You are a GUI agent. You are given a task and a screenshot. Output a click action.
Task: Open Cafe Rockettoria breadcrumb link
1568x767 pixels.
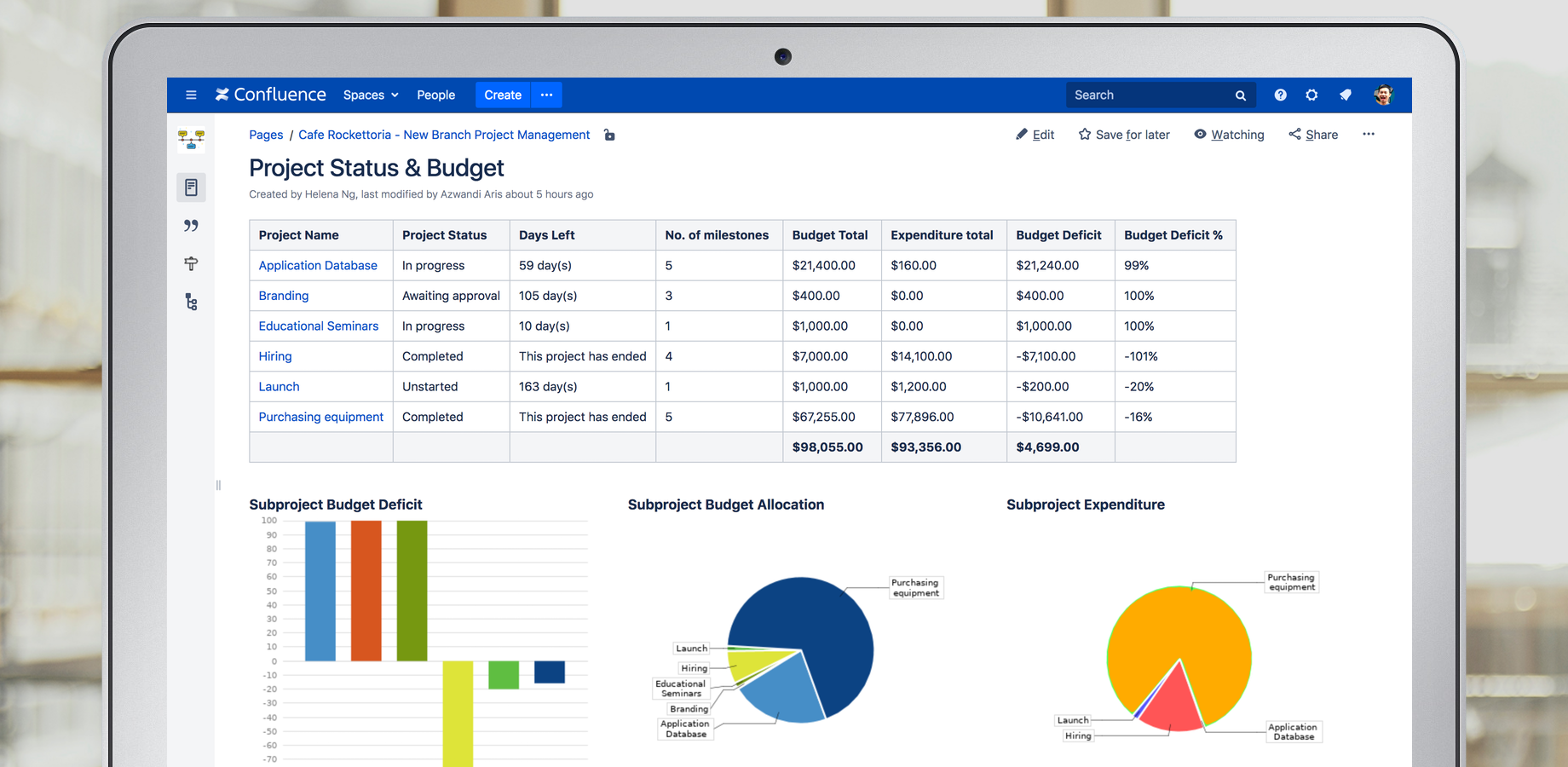[444, 135]
